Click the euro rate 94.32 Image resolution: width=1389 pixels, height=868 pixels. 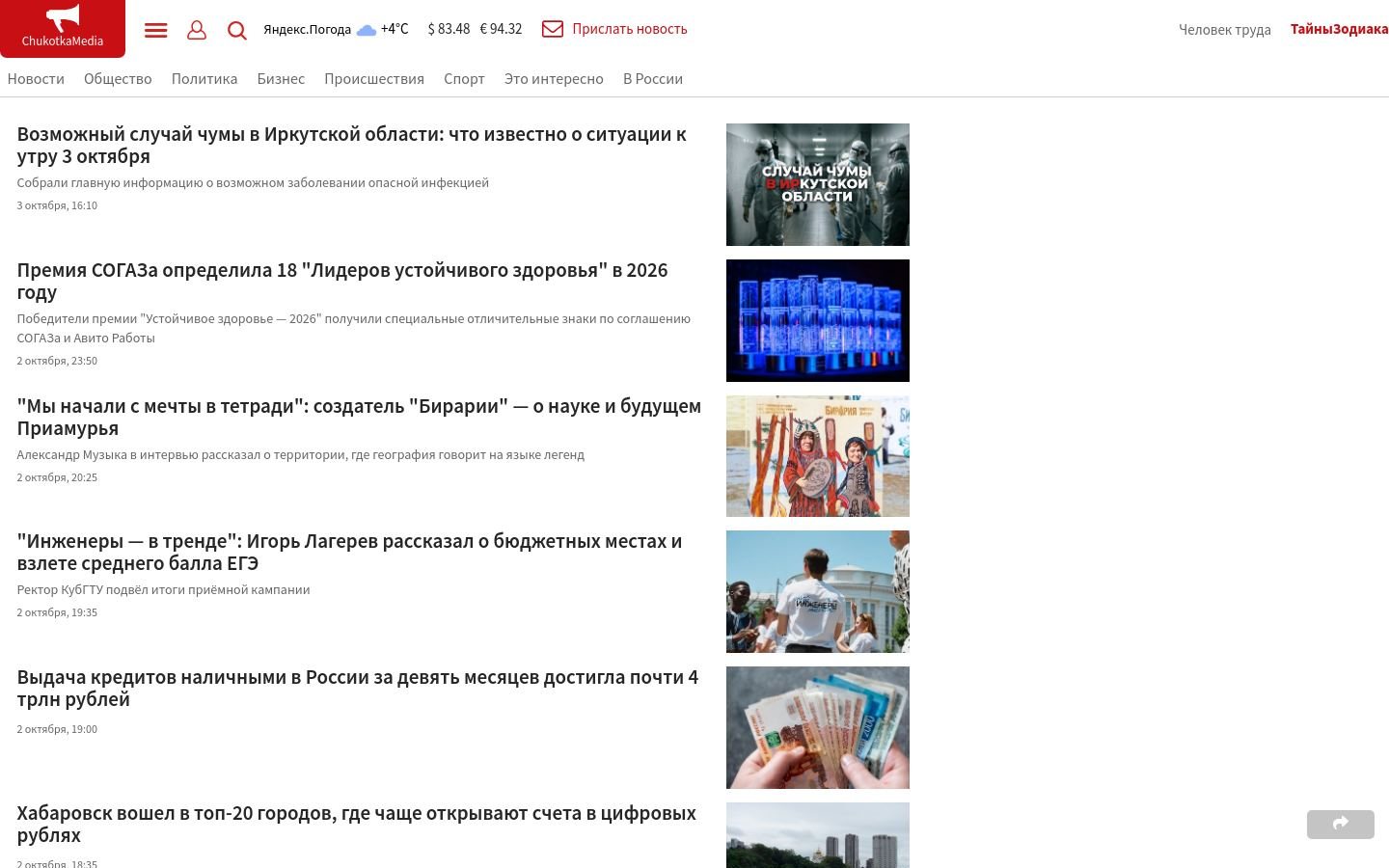[x=501, y=29]
